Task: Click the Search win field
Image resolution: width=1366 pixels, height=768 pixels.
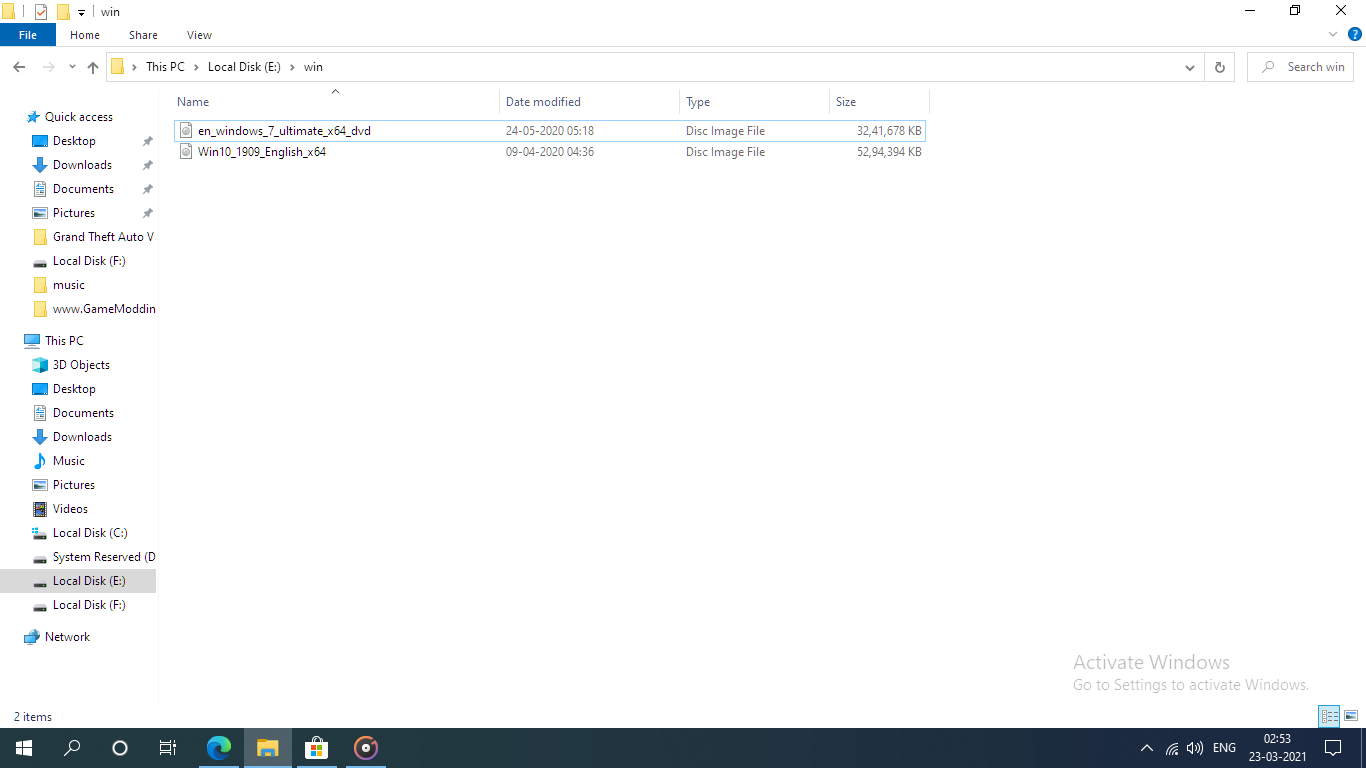Action: click(1300, 67)
